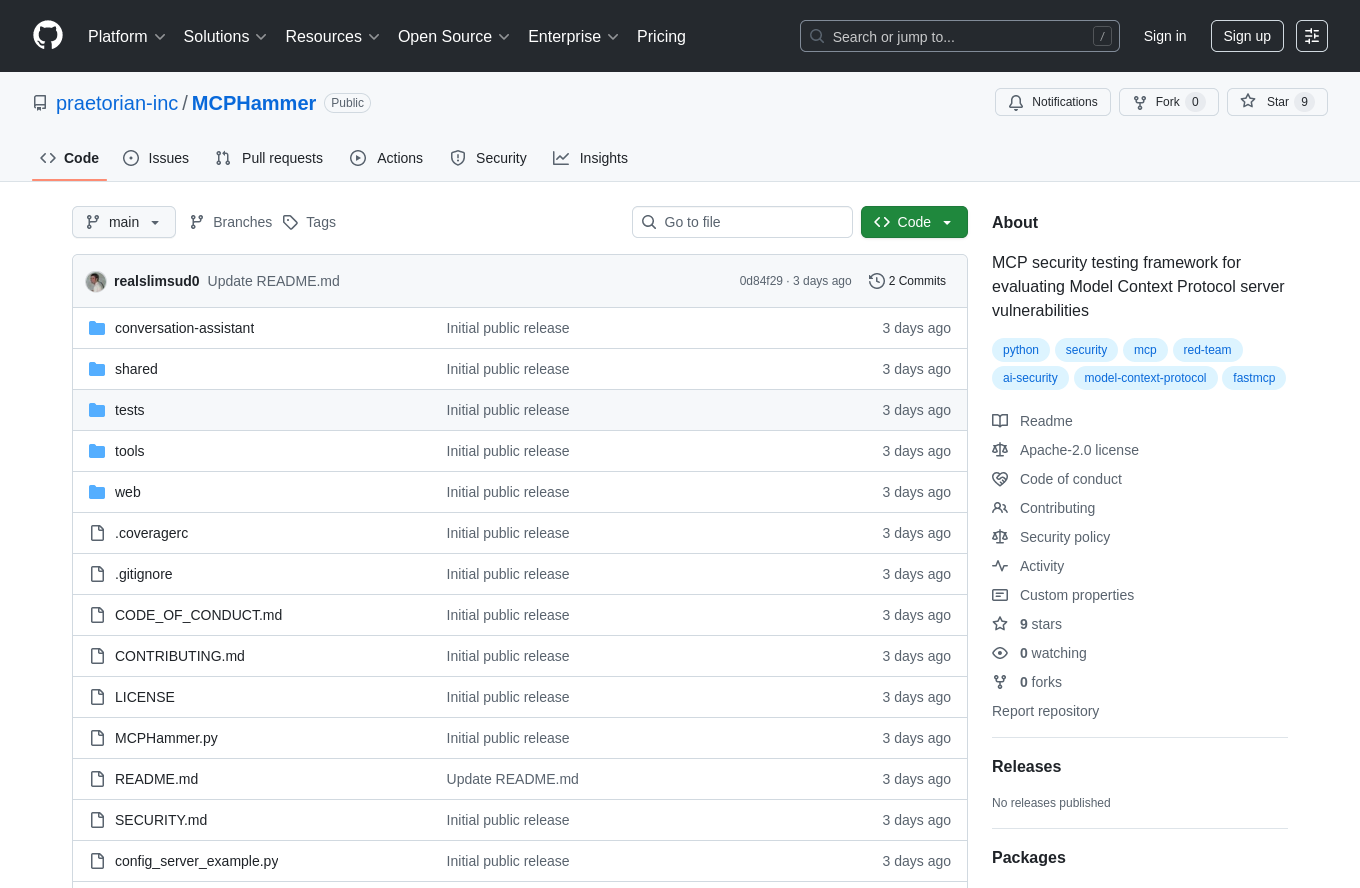Expand the main branch selector
The width and height of the screenshot is (1360, 888).
coord(124,222)
